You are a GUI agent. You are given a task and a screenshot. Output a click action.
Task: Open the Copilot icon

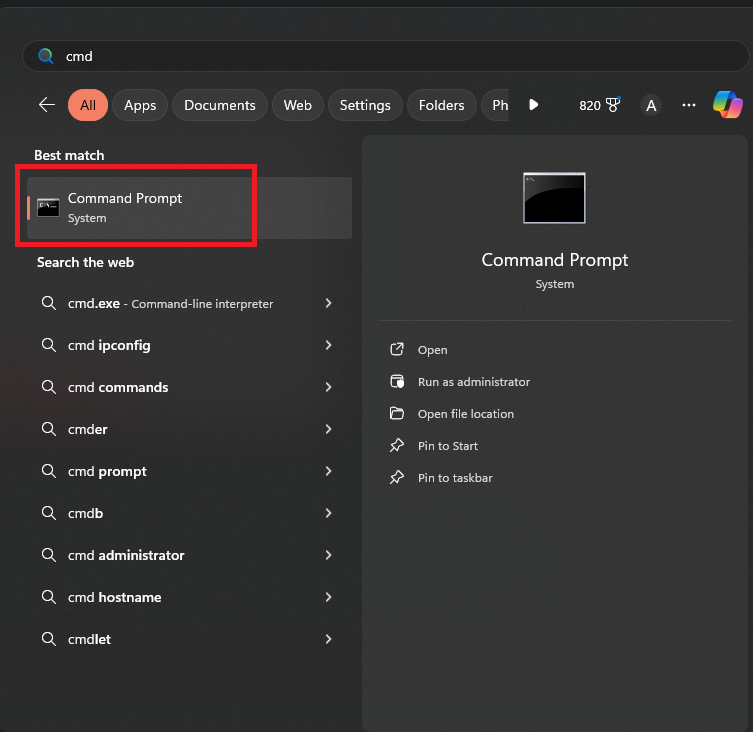tap(727, 105)
